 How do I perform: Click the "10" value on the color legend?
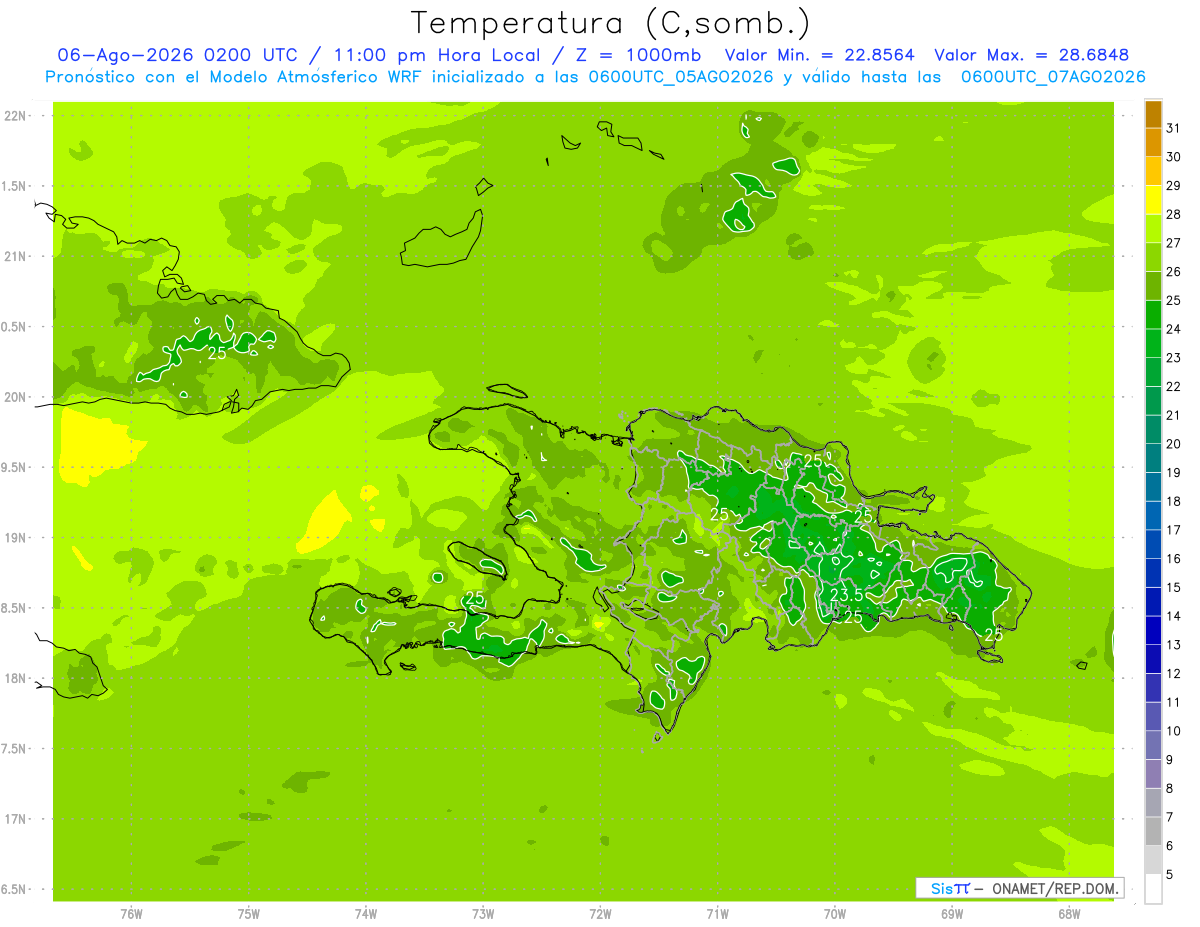[x=1174, y=731]
